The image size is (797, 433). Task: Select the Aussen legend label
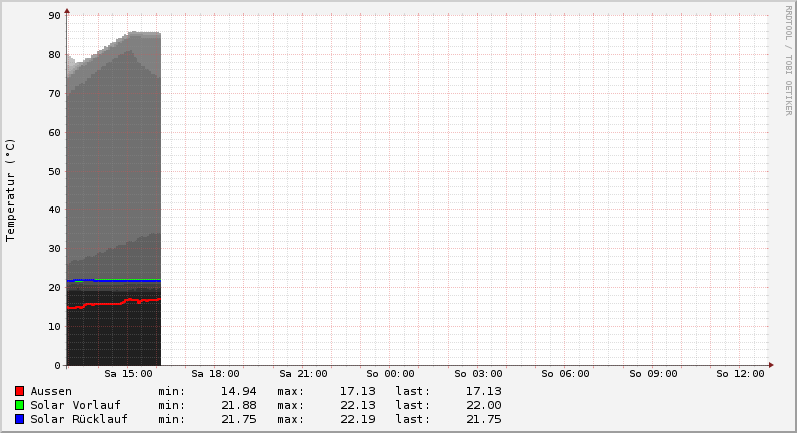[x=51, y=391]
